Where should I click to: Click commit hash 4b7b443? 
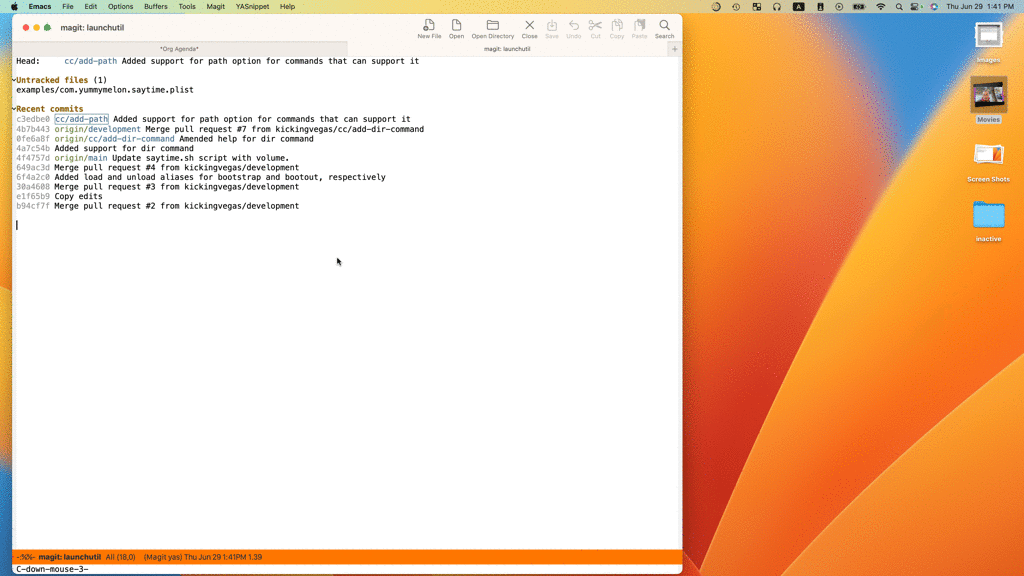[x=33, y=129]
